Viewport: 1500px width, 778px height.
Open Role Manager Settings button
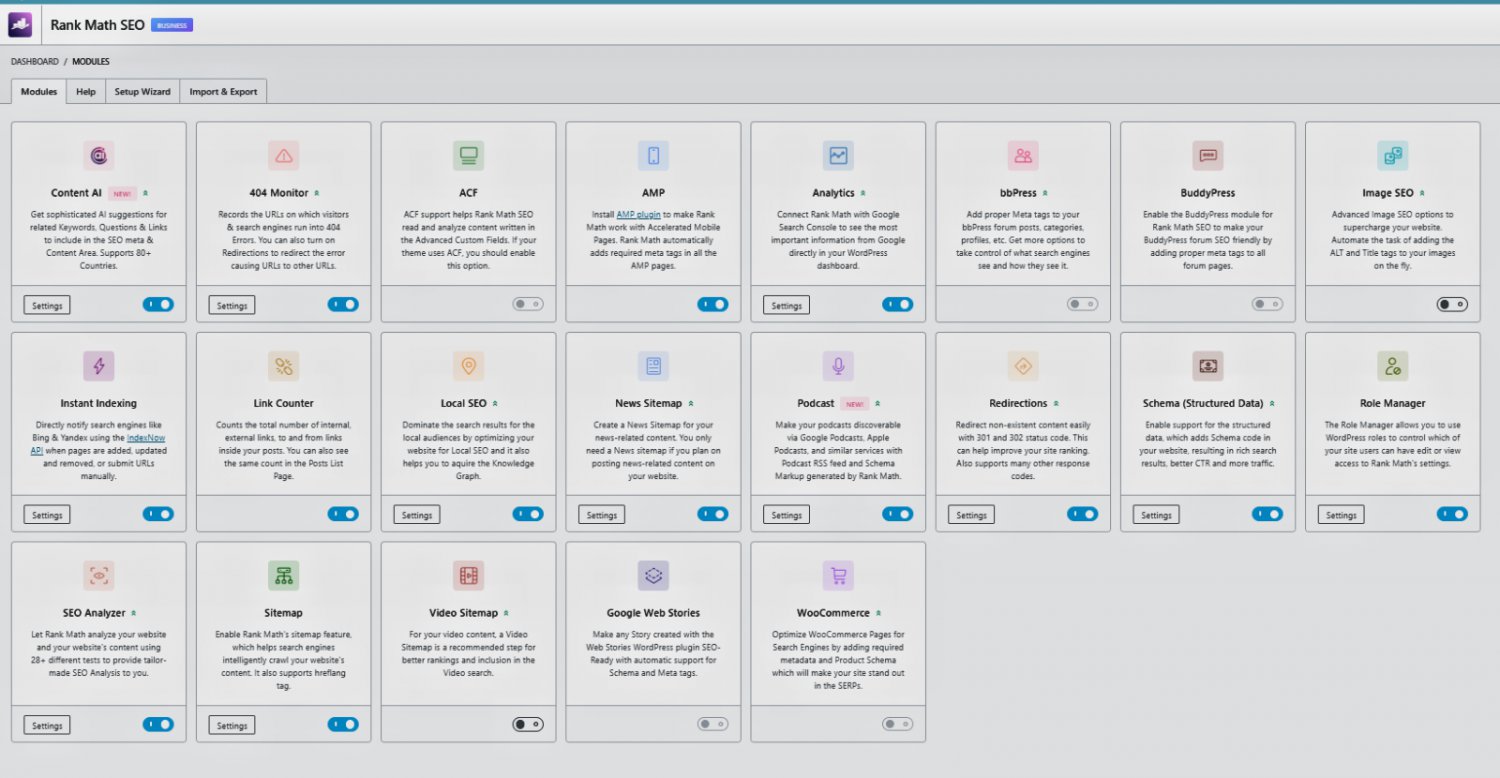point(1341,515)
